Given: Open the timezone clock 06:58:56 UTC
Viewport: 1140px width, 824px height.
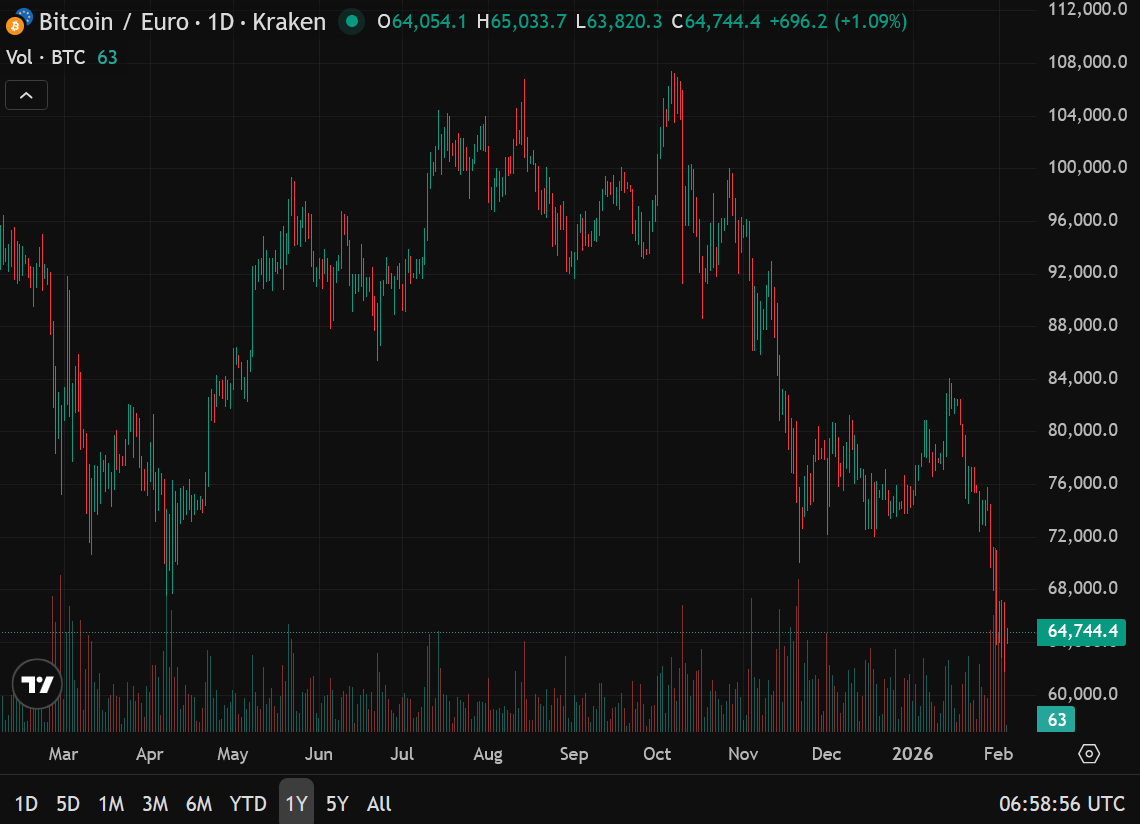Looking at the screenshot, I should 1061,804.
